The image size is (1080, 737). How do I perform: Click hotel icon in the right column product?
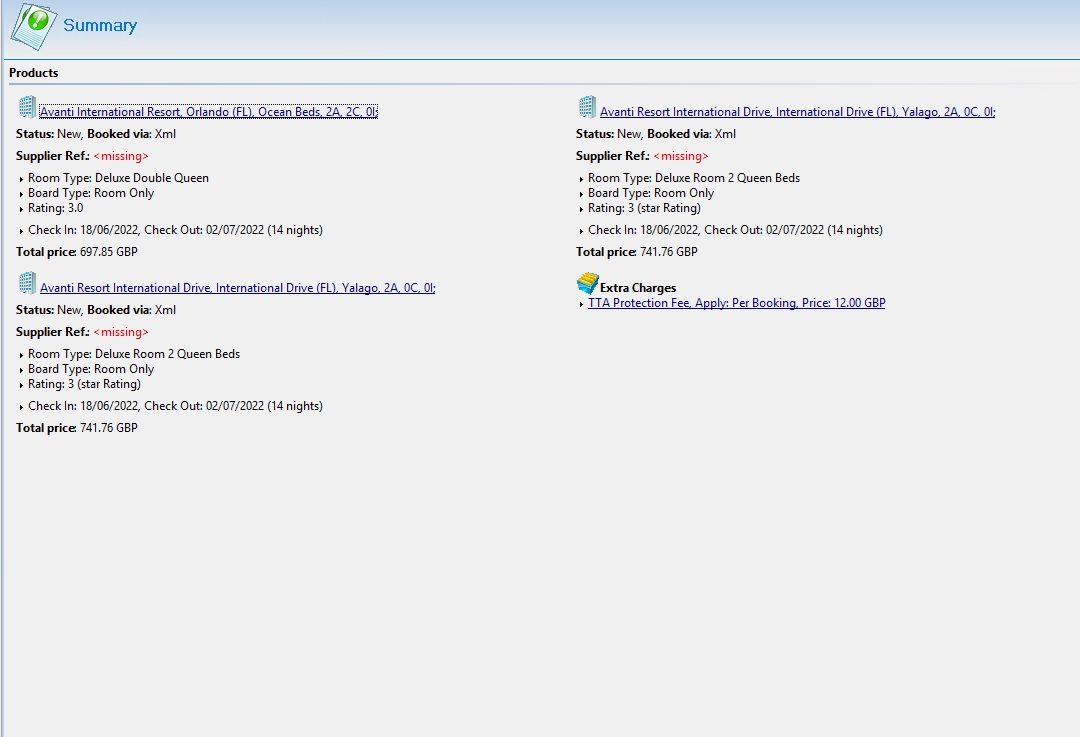click(x=587, y=107)
